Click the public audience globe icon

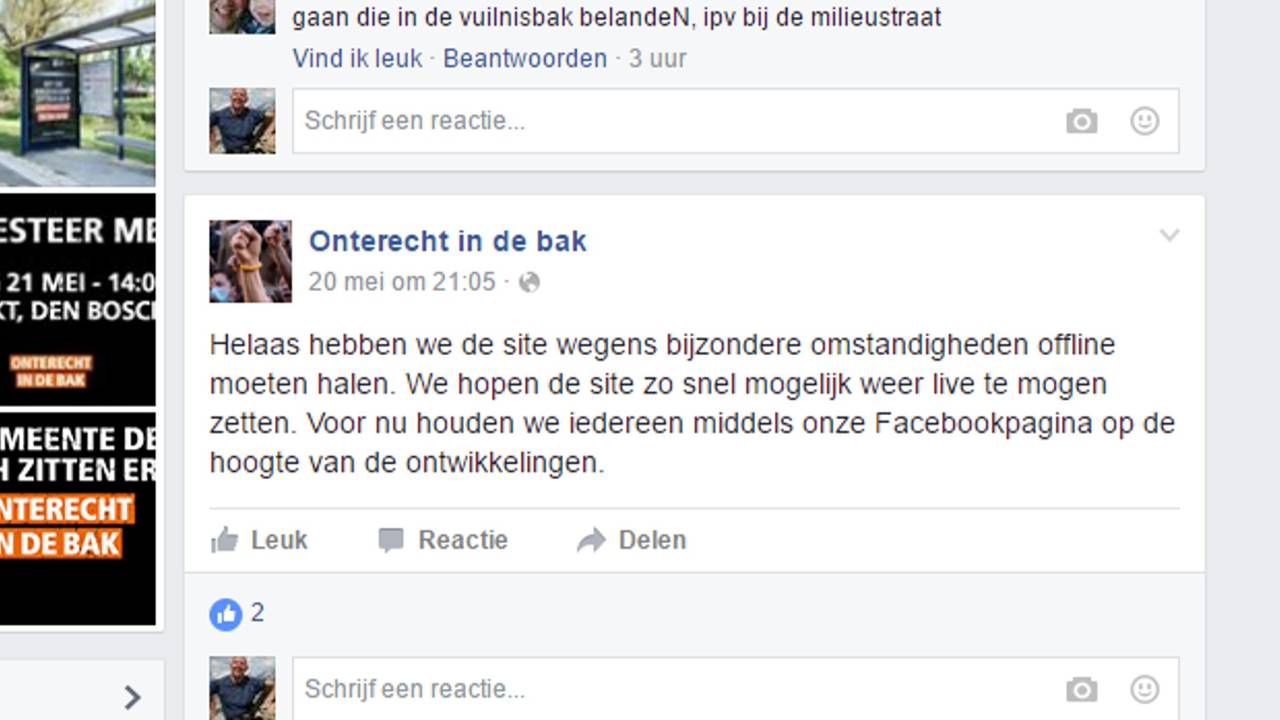529,282
